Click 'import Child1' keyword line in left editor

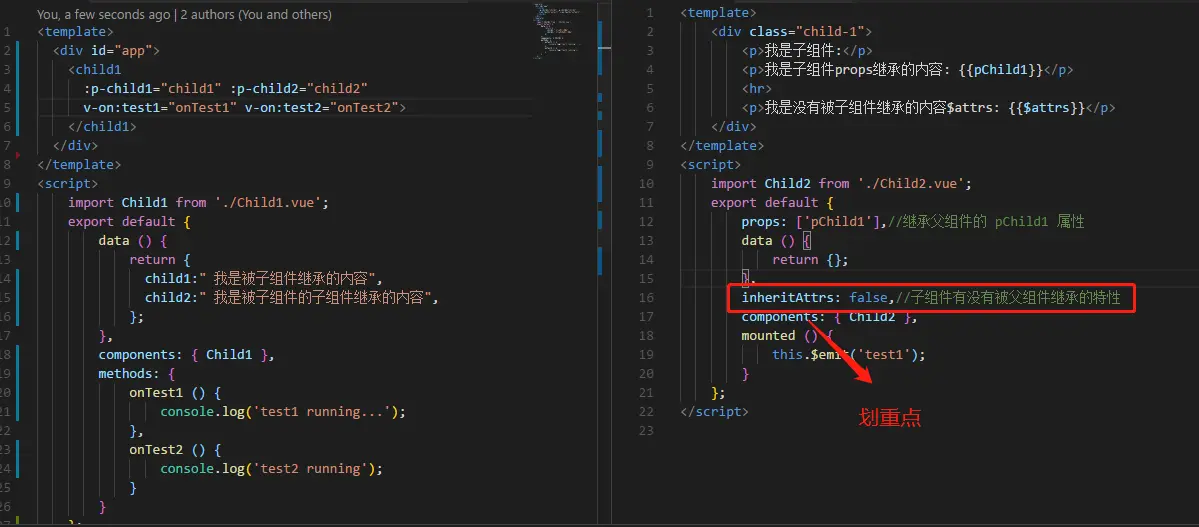point(198,203)
